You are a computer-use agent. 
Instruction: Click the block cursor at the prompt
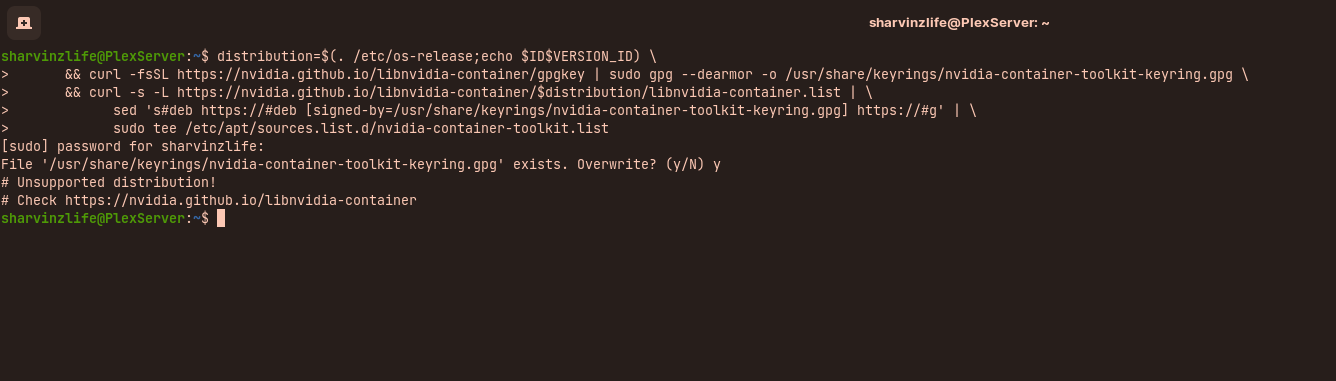click(x=221, y=218)
